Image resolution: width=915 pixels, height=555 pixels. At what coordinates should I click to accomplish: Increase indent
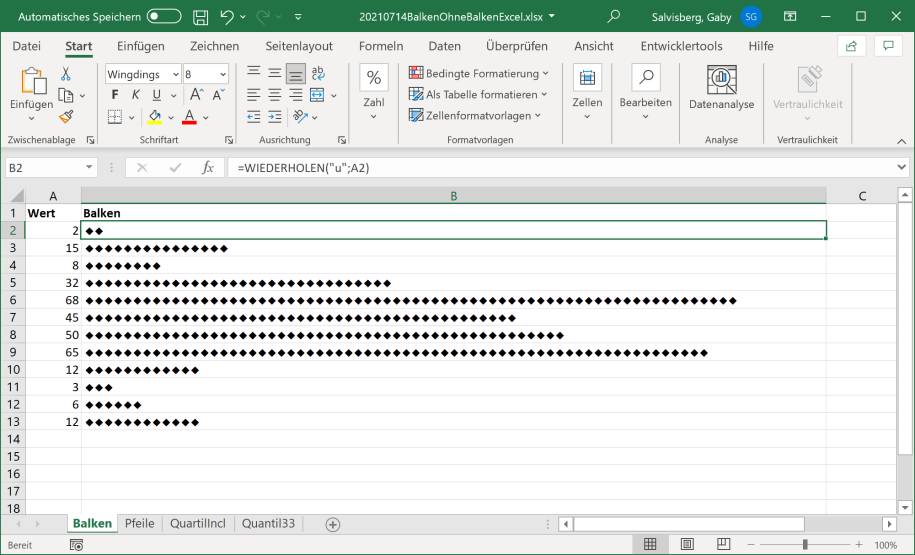274,117
